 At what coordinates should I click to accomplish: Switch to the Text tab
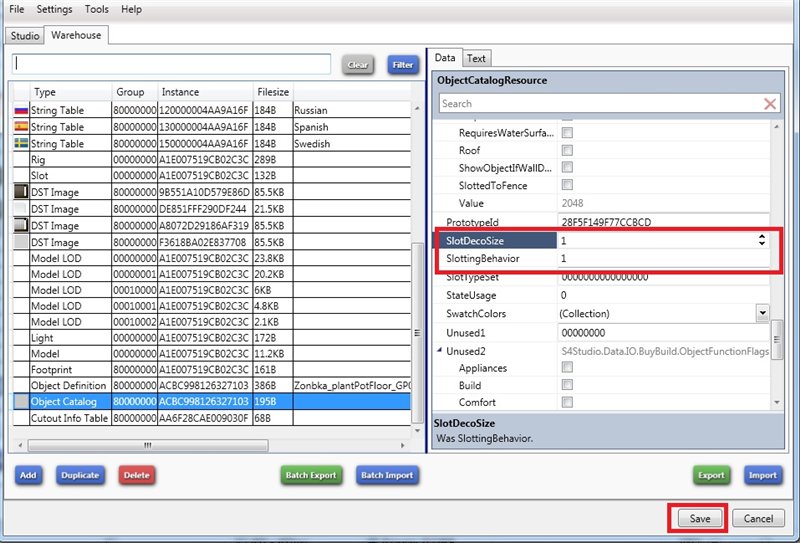[476, 59]
